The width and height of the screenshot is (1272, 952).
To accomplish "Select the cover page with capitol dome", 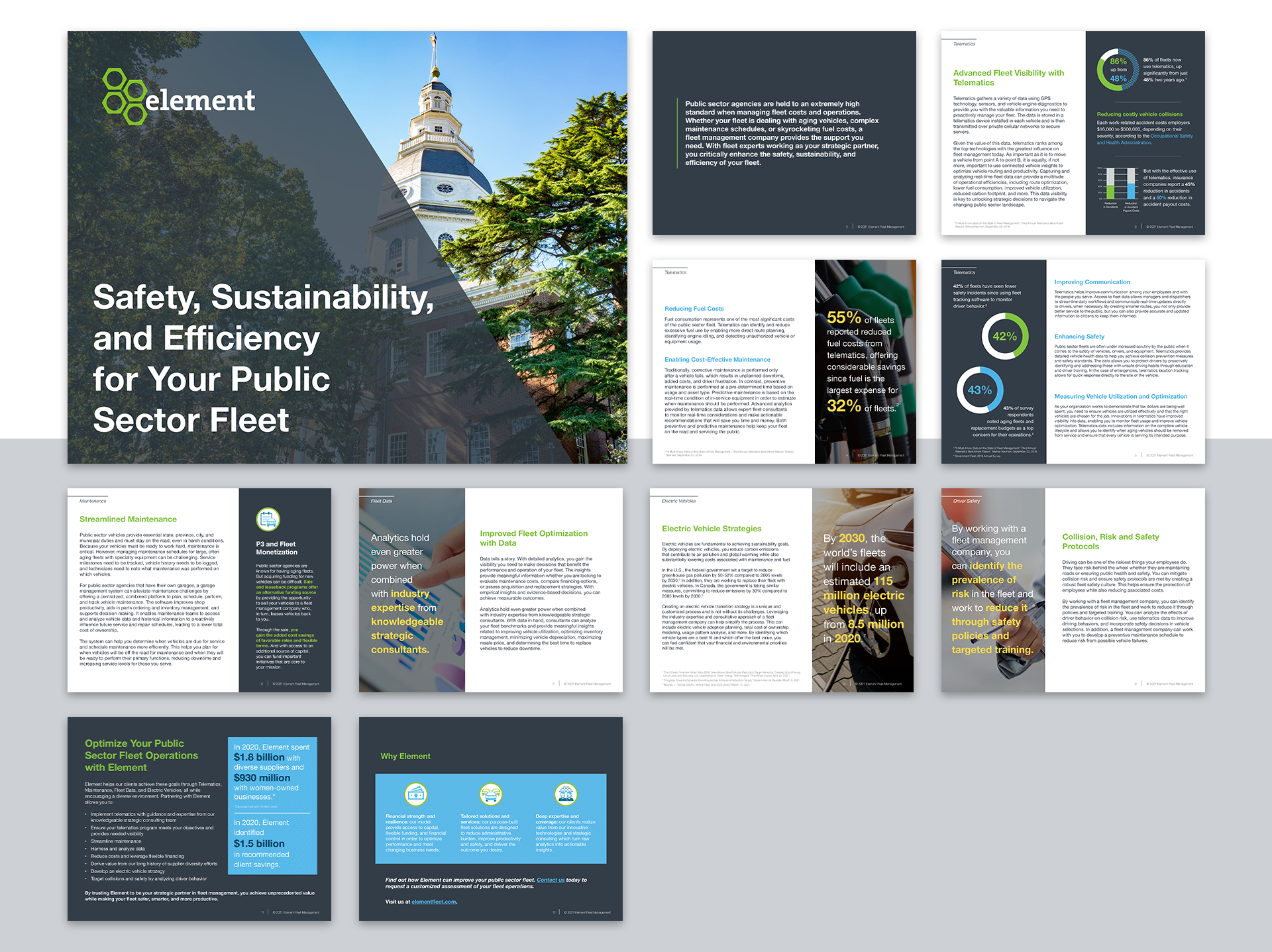I will click(347, 247).
